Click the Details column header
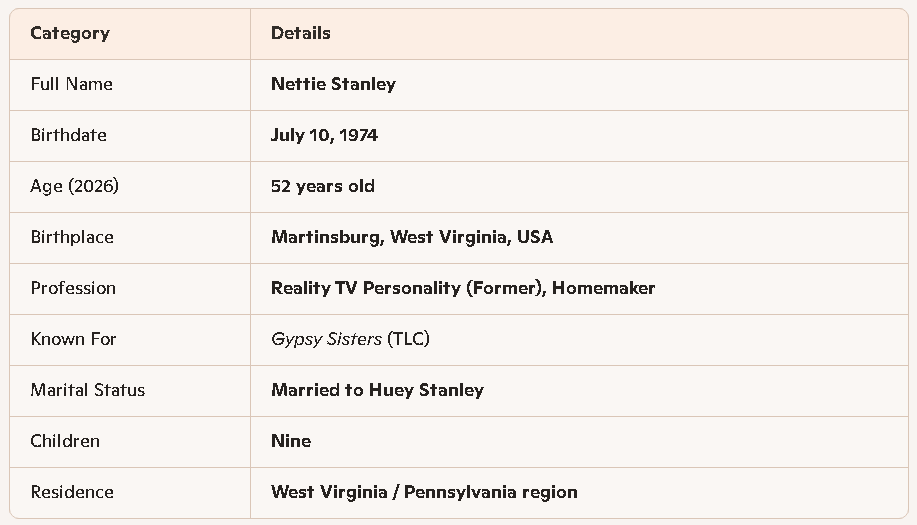The image size is (917, 525). [300, 33]
